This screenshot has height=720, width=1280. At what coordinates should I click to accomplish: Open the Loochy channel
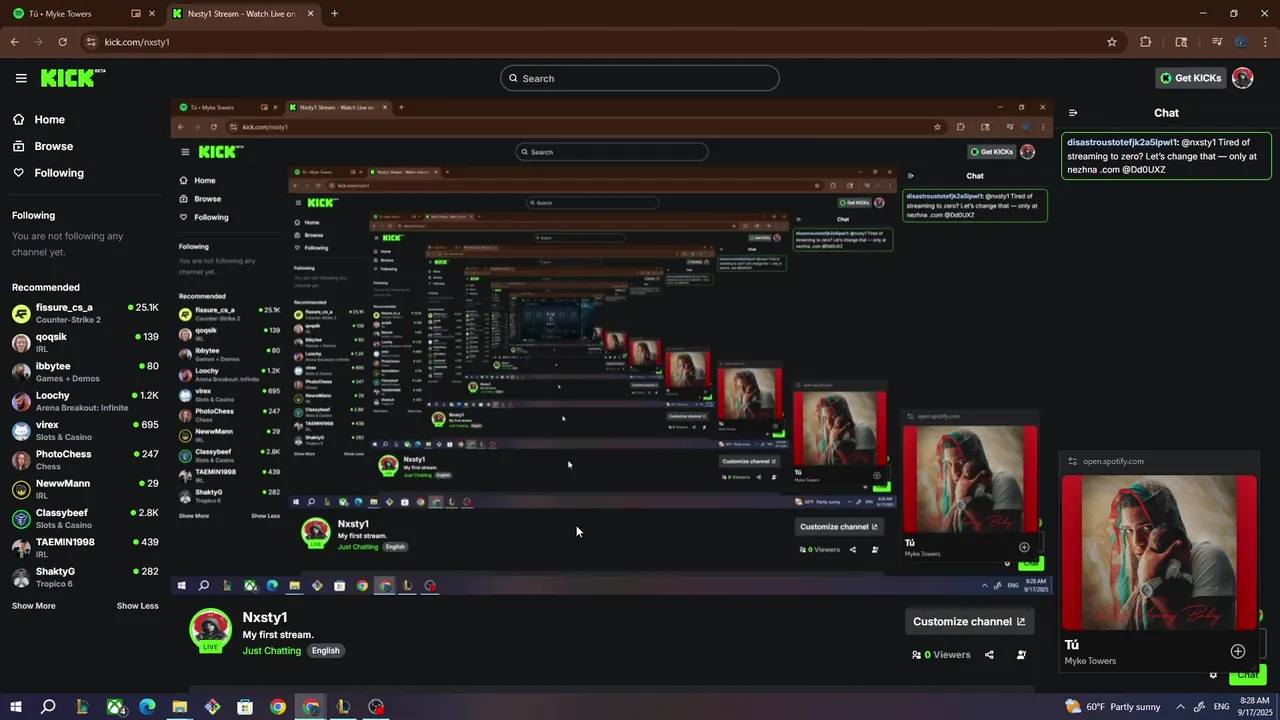point(85,401)
